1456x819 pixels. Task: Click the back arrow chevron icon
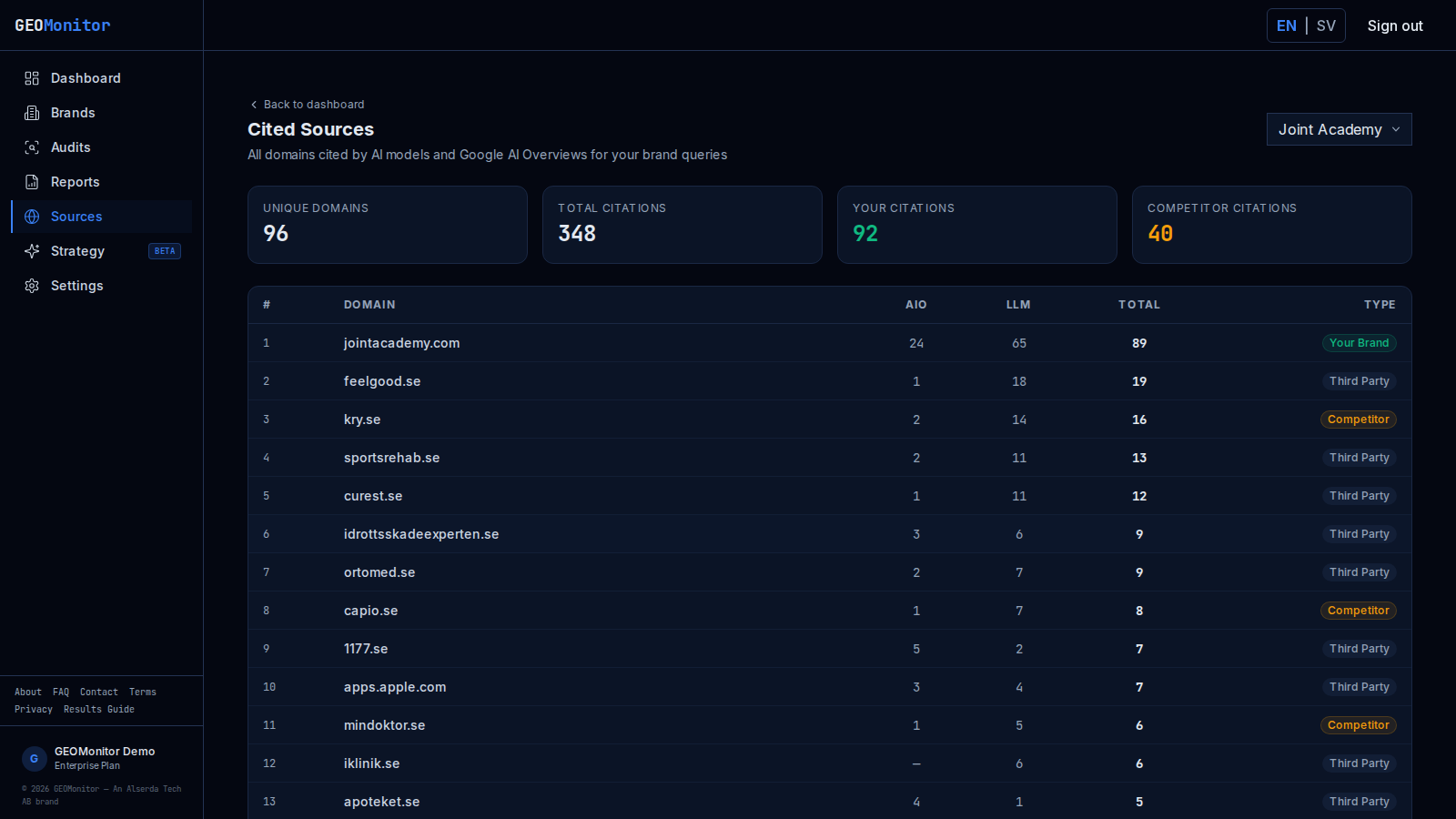click(x=254, y=105)
